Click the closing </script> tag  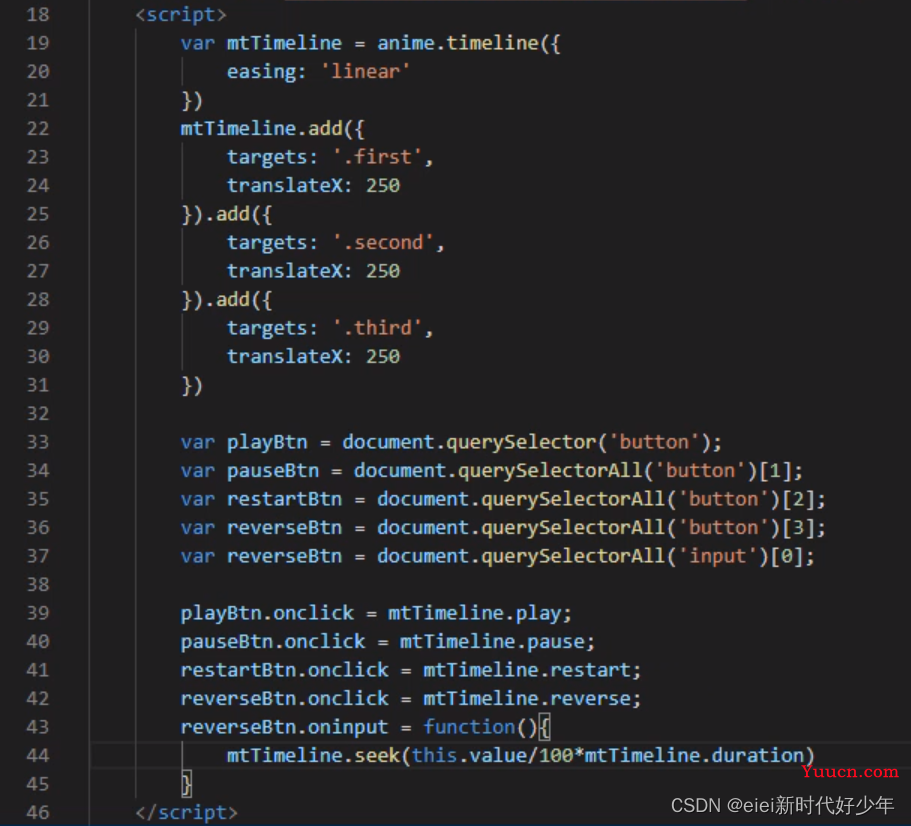(186, 812)
